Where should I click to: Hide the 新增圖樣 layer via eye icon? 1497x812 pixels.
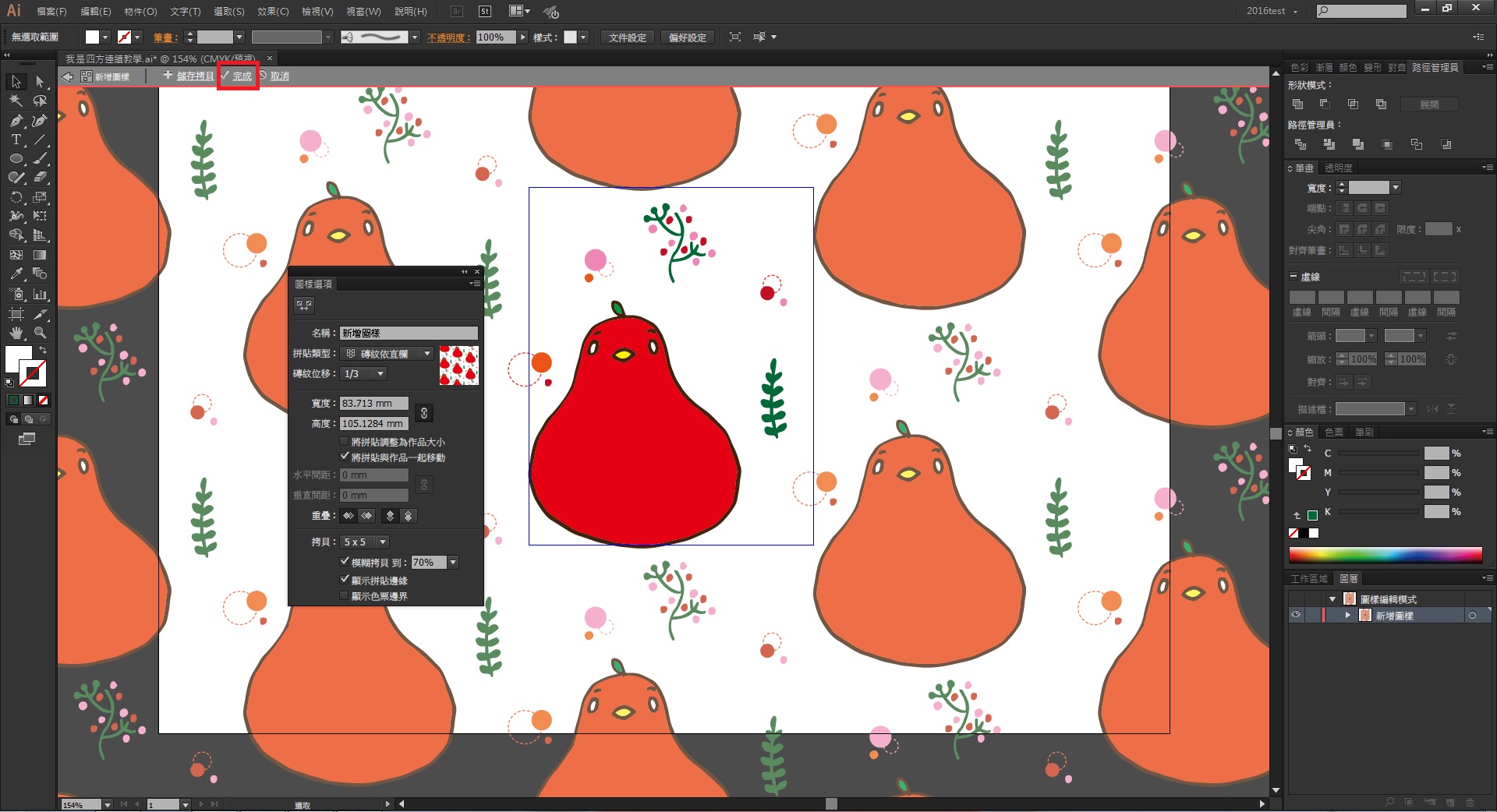click(x=1295, y=615)
